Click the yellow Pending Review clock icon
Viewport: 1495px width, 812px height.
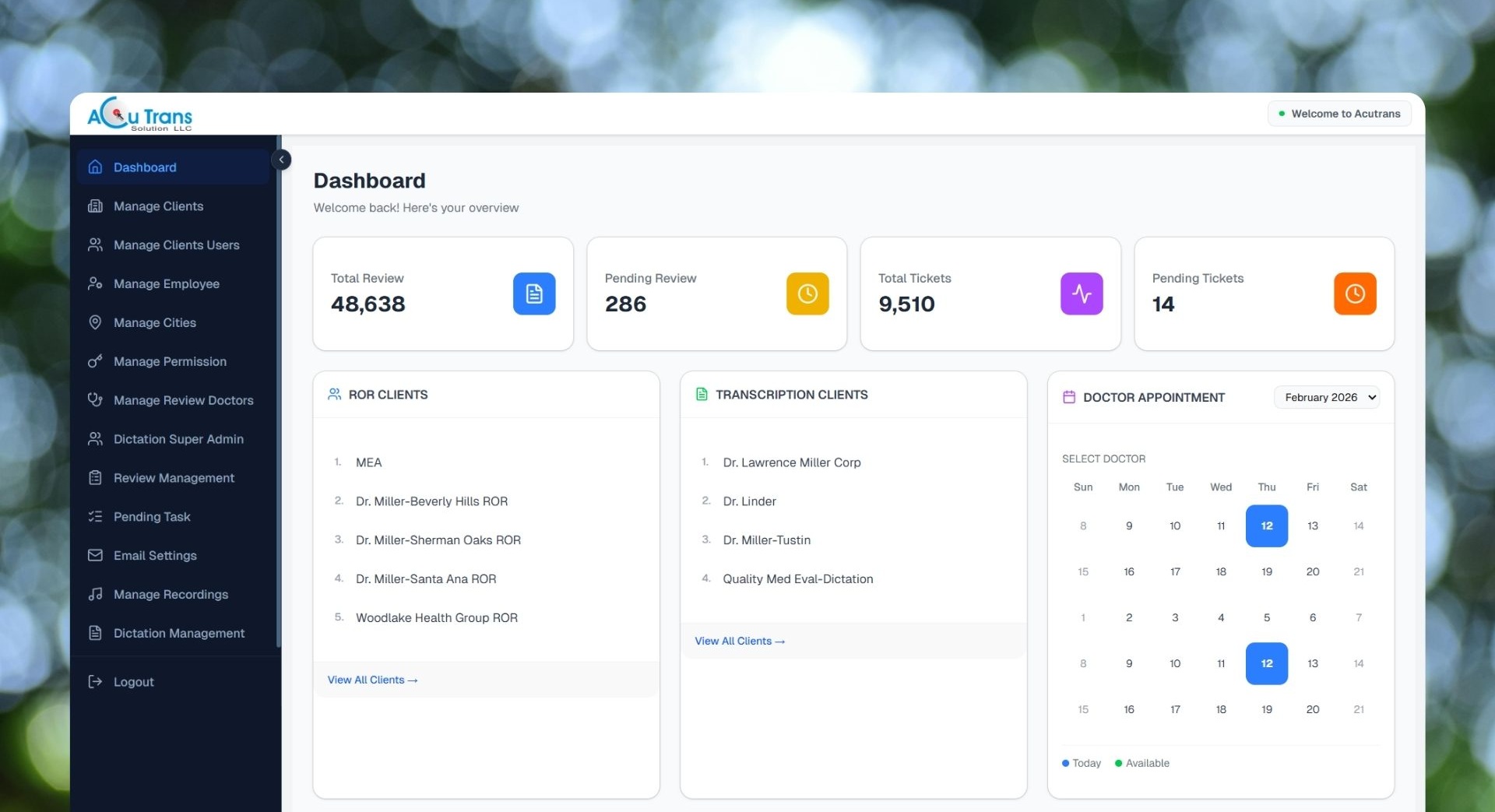[x=807, y=294]
